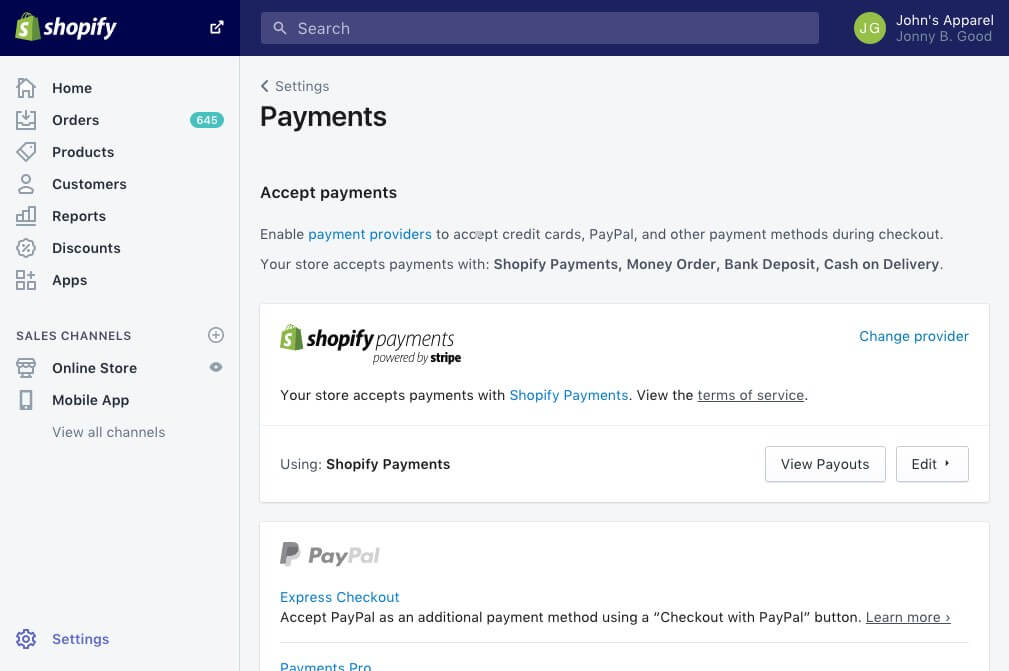Open the Apps grid icon

[x=26, y=280]
